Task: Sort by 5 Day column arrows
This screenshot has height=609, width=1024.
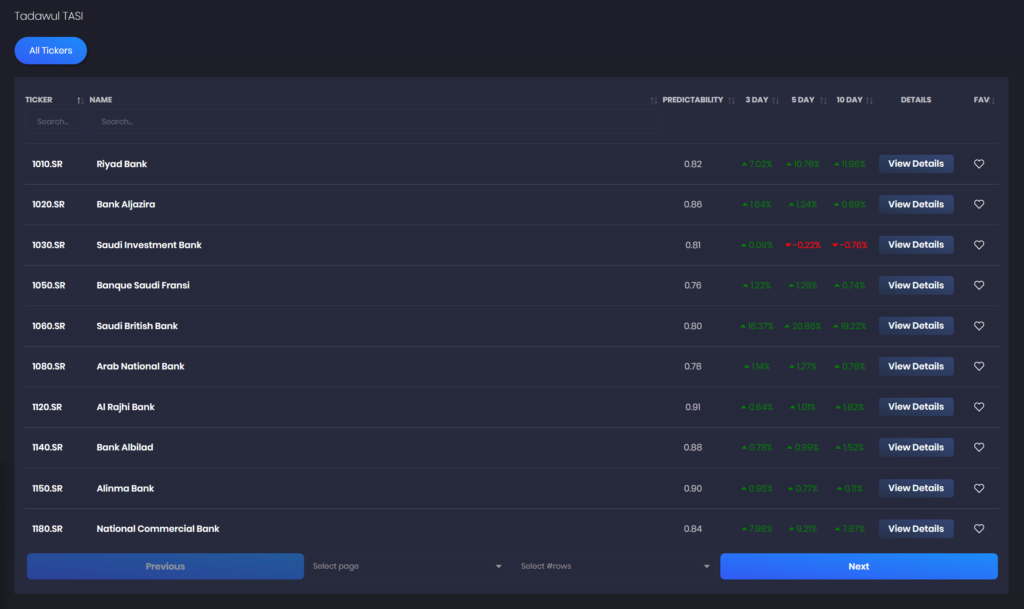Action: click(823, 101)
